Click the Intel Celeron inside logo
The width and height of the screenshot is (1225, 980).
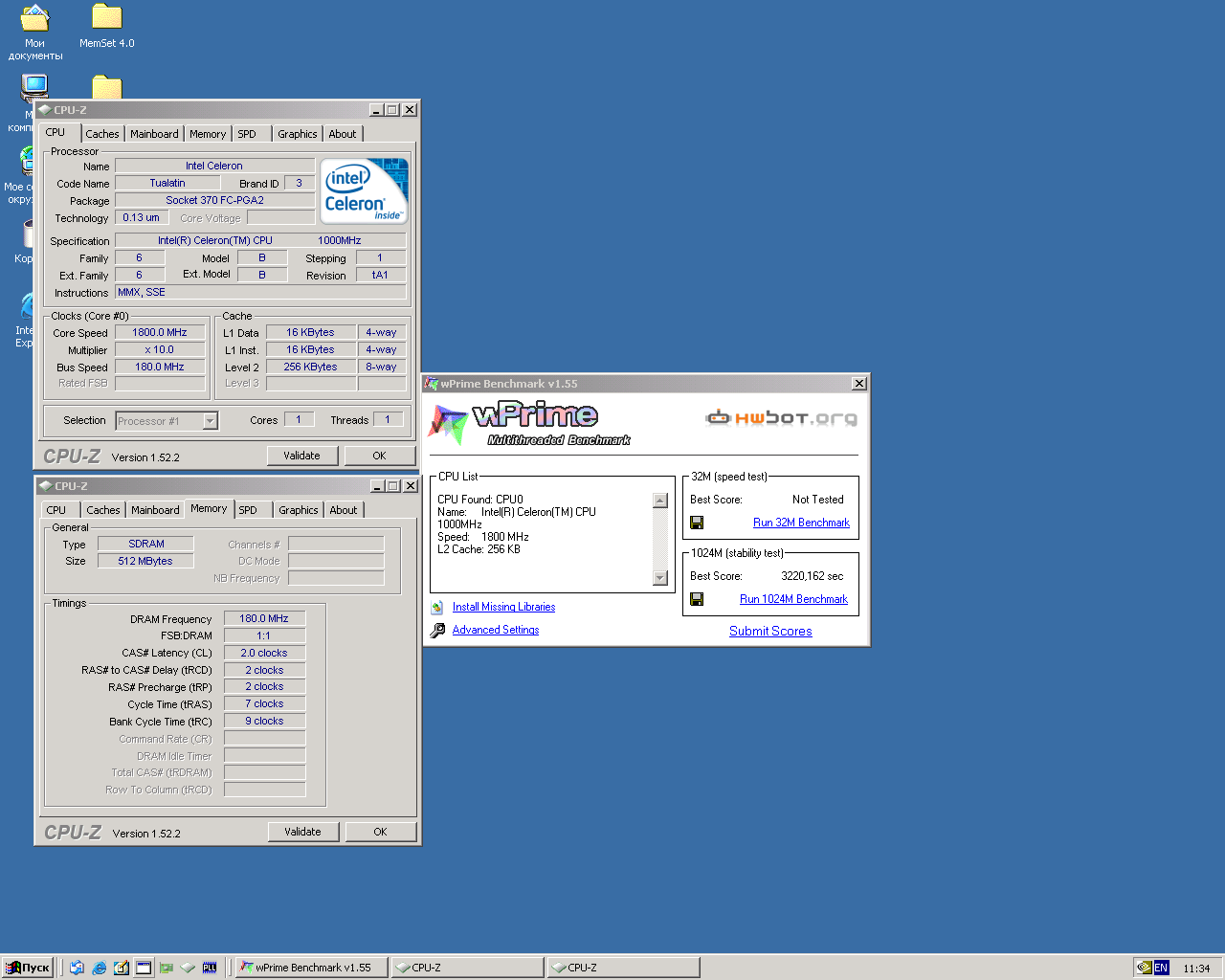365,191
